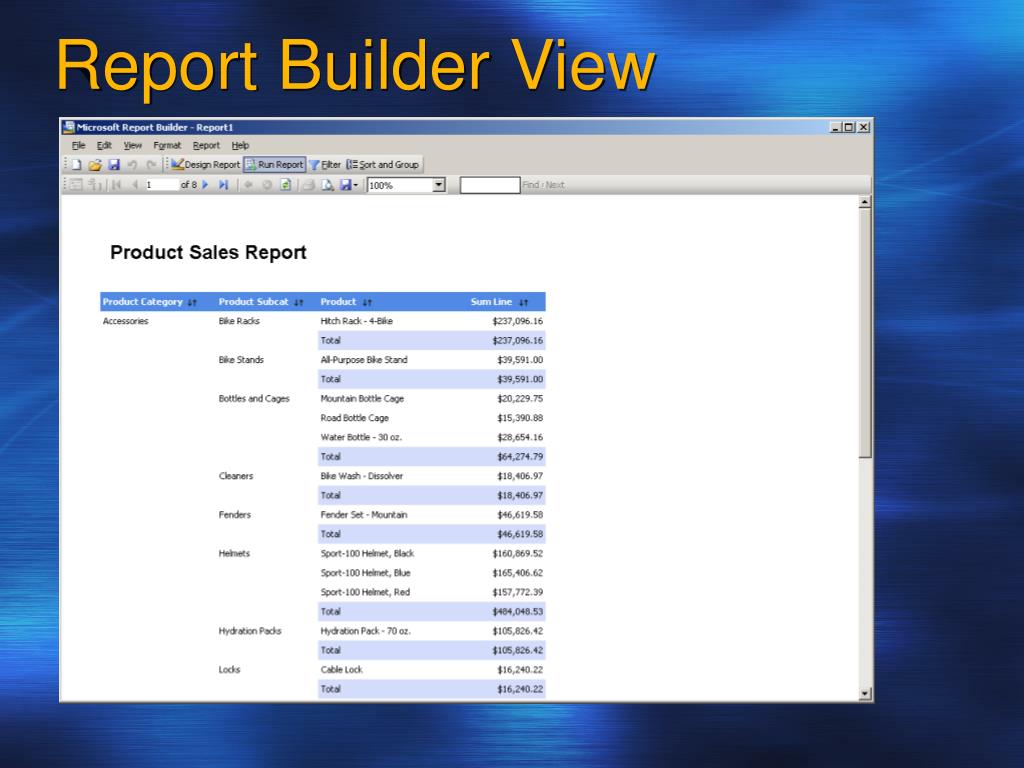The image size is (1024, 768).
Task: Click the Filter funnel button
Action: (325, 165)
